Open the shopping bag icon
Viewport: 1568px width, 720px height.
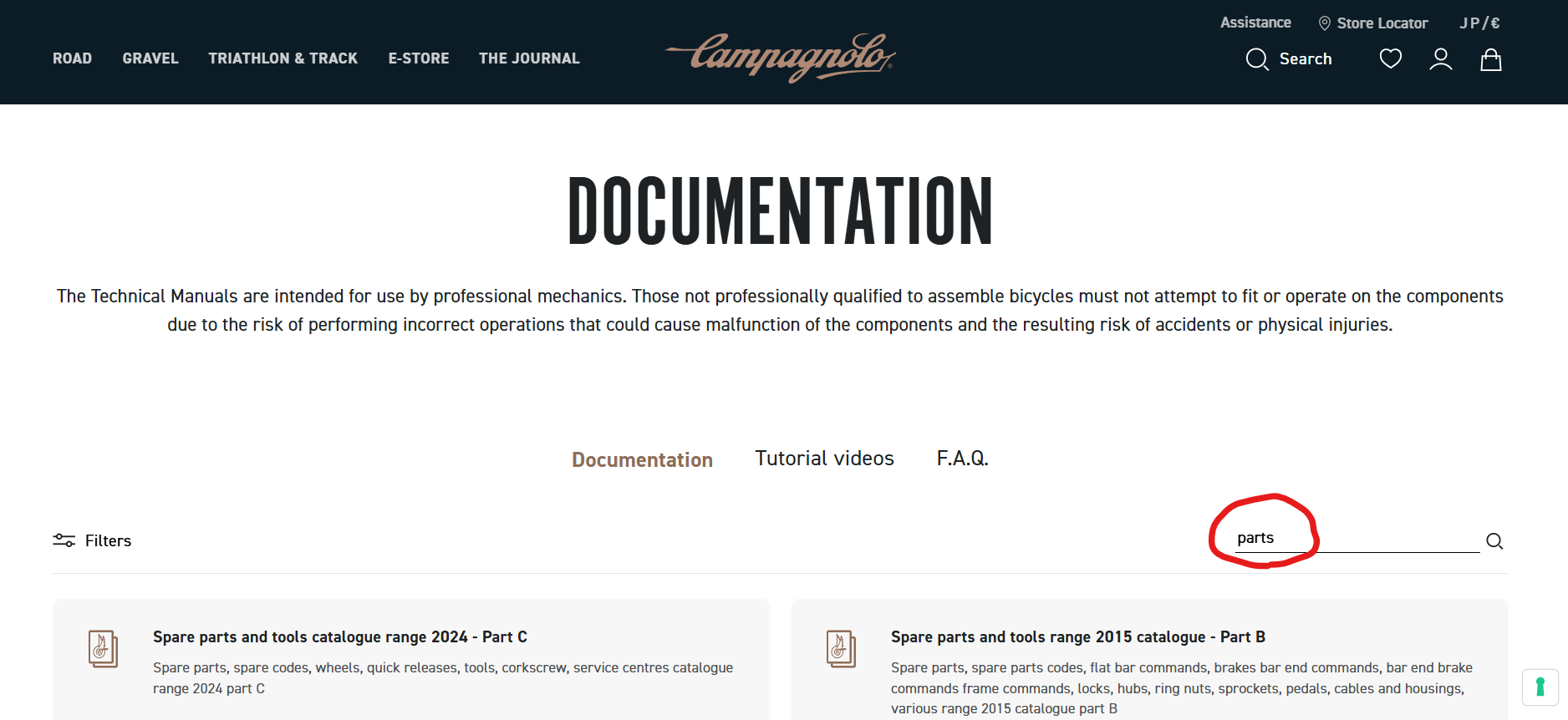coord(1490,59)
